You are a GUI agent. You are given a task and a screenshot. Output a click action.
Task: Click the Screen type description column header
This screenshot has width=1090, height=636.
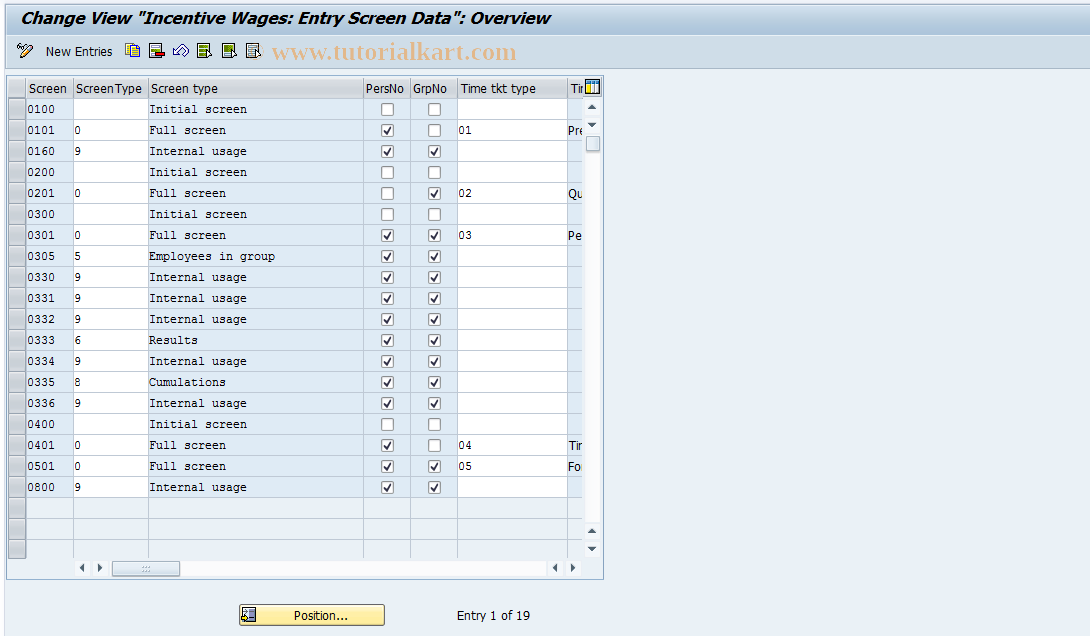click(256, 88)
